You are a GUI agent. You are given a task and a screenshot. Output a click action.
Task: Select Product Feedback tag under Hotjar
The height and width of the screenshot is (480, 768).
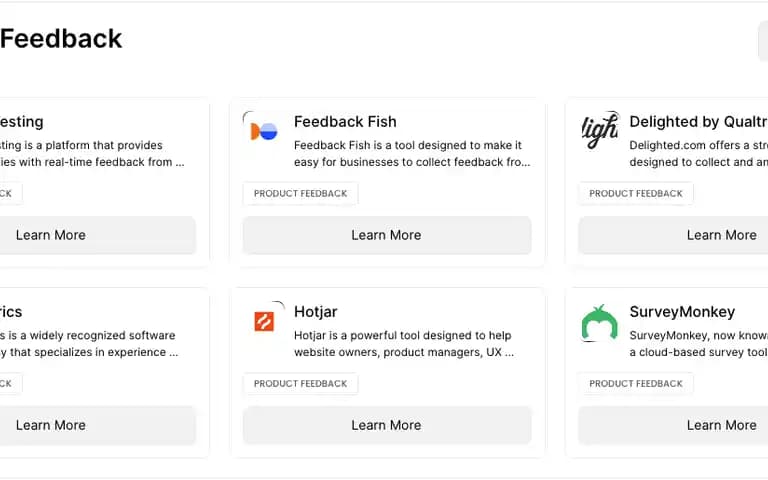click(x=300, y=384)
